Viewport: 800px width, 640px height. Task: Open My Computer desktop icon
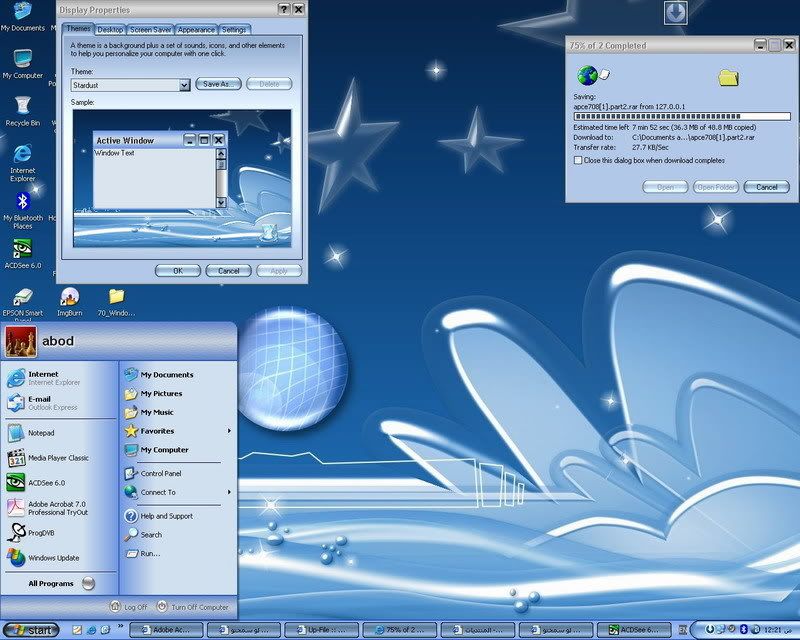click(22, 64)
